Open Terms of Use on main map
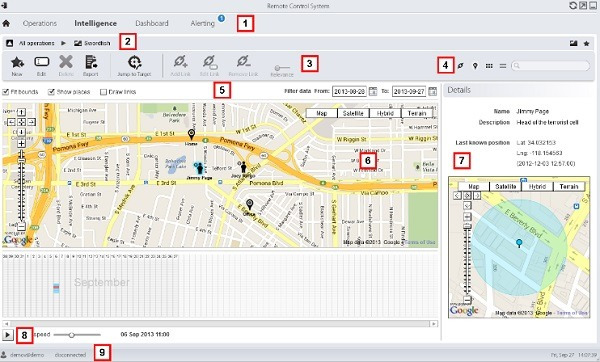Viewport: 600px width, 362px height. pyautogui.click(x=420, y=242)
